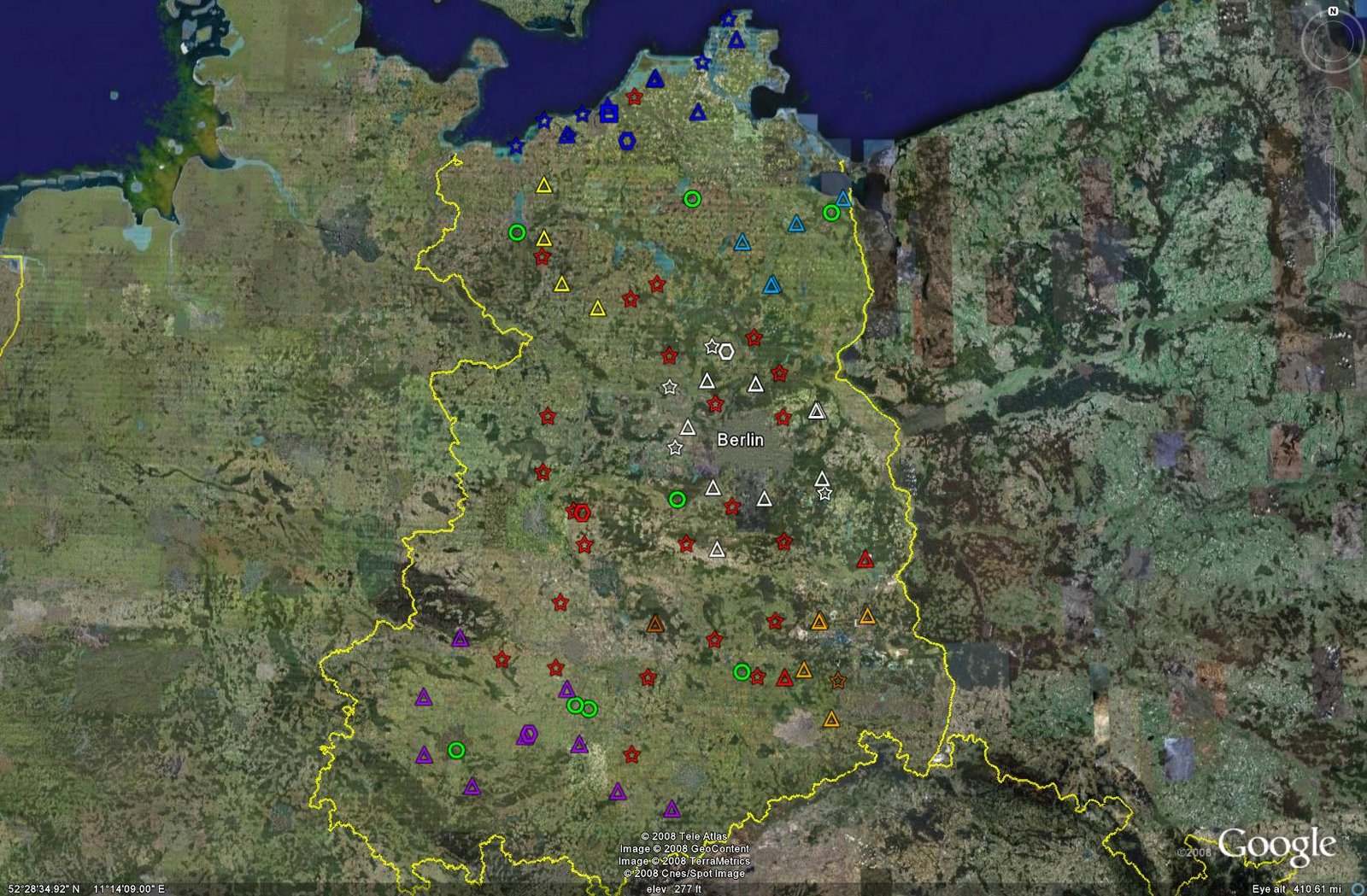The height and width of the screenshot is (896, 1367).
Task: Select the southernmost orange triangle marker
Action: (x=831, y=719)
